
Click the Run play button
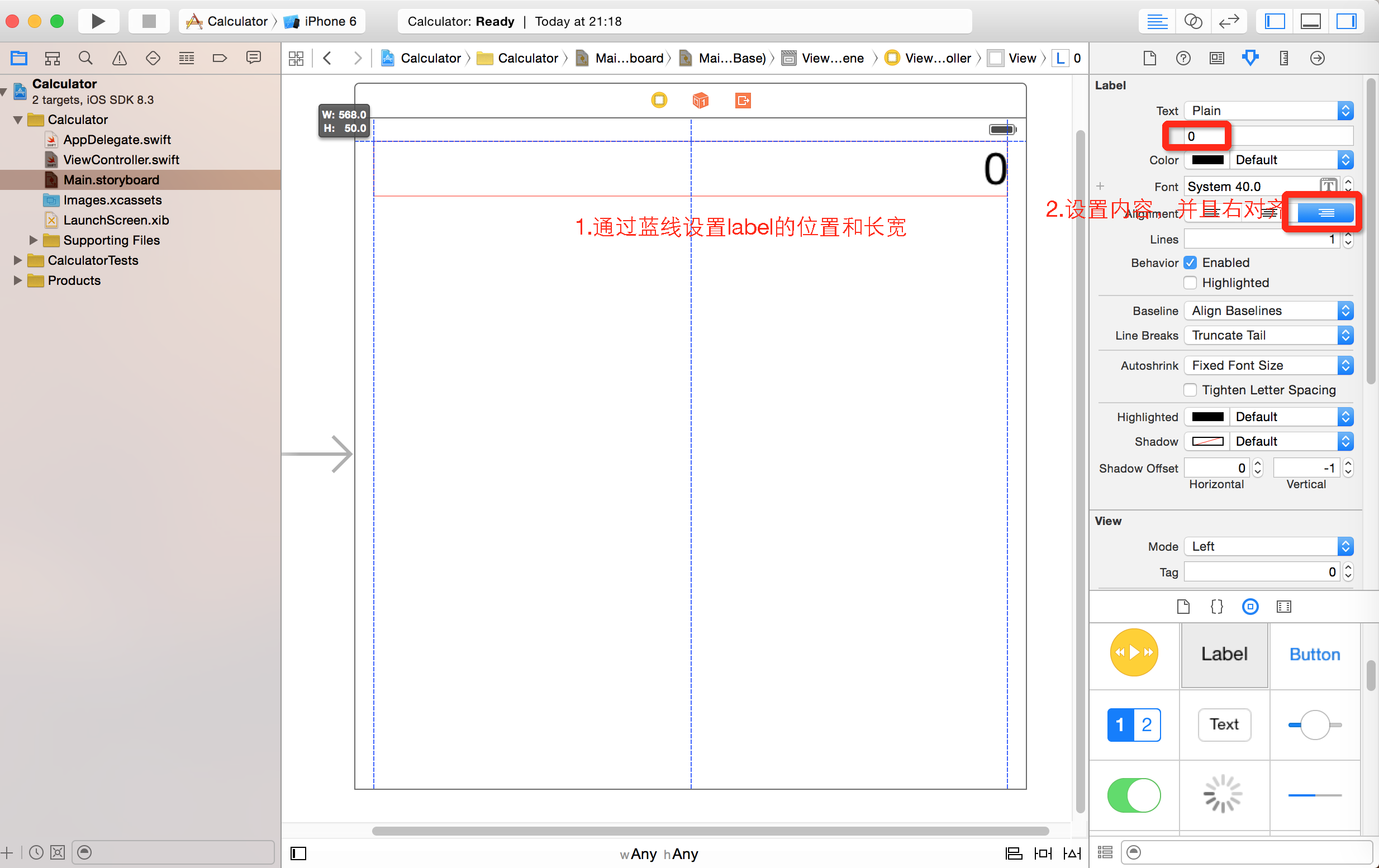tap(98, 21)
